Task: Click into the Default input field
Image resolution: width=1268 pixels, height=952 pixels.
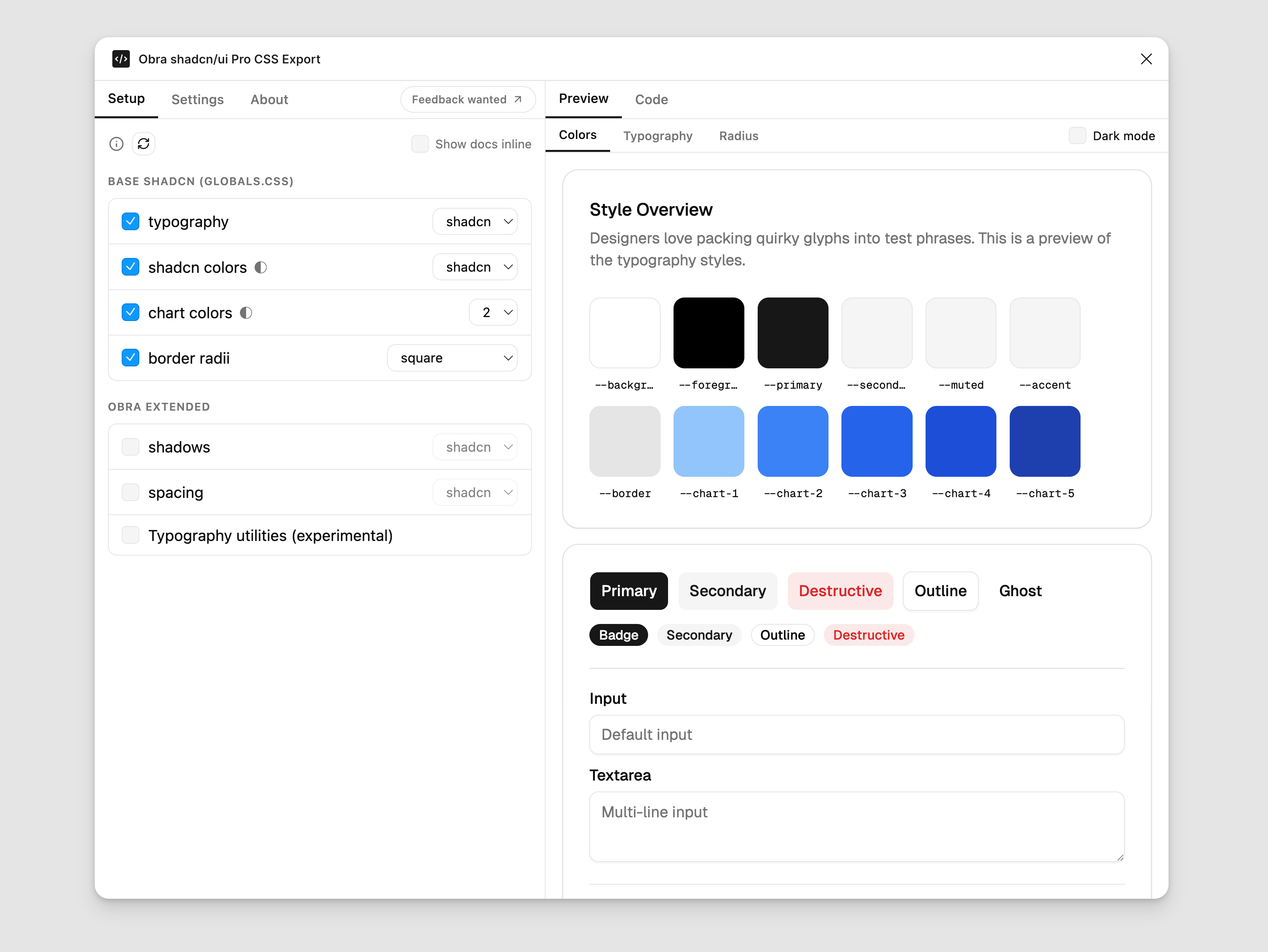Action: (857, 735)
